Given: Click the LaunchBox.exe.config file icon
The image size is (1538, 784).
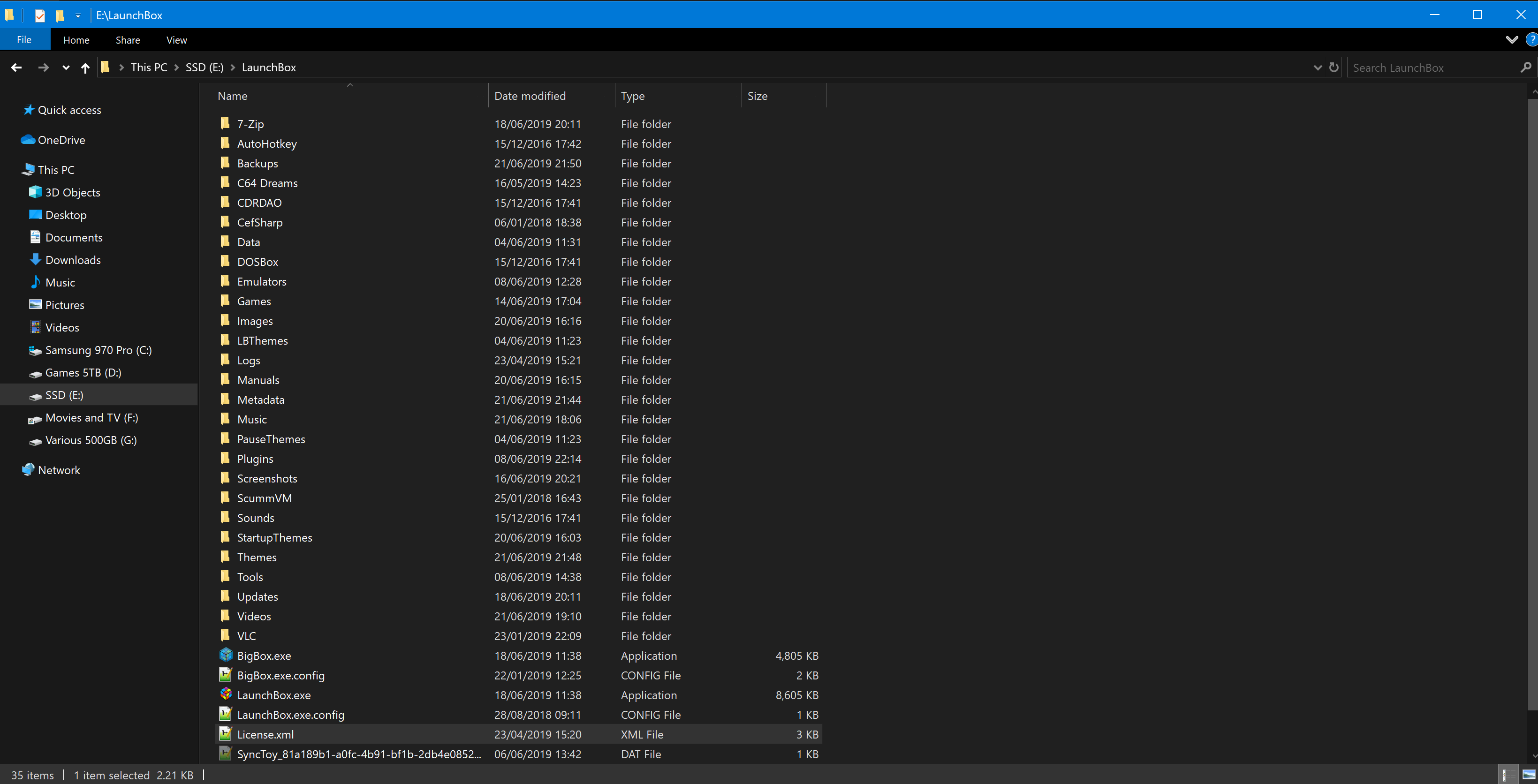Looking at the screenshot, I should tap(226, 714).
